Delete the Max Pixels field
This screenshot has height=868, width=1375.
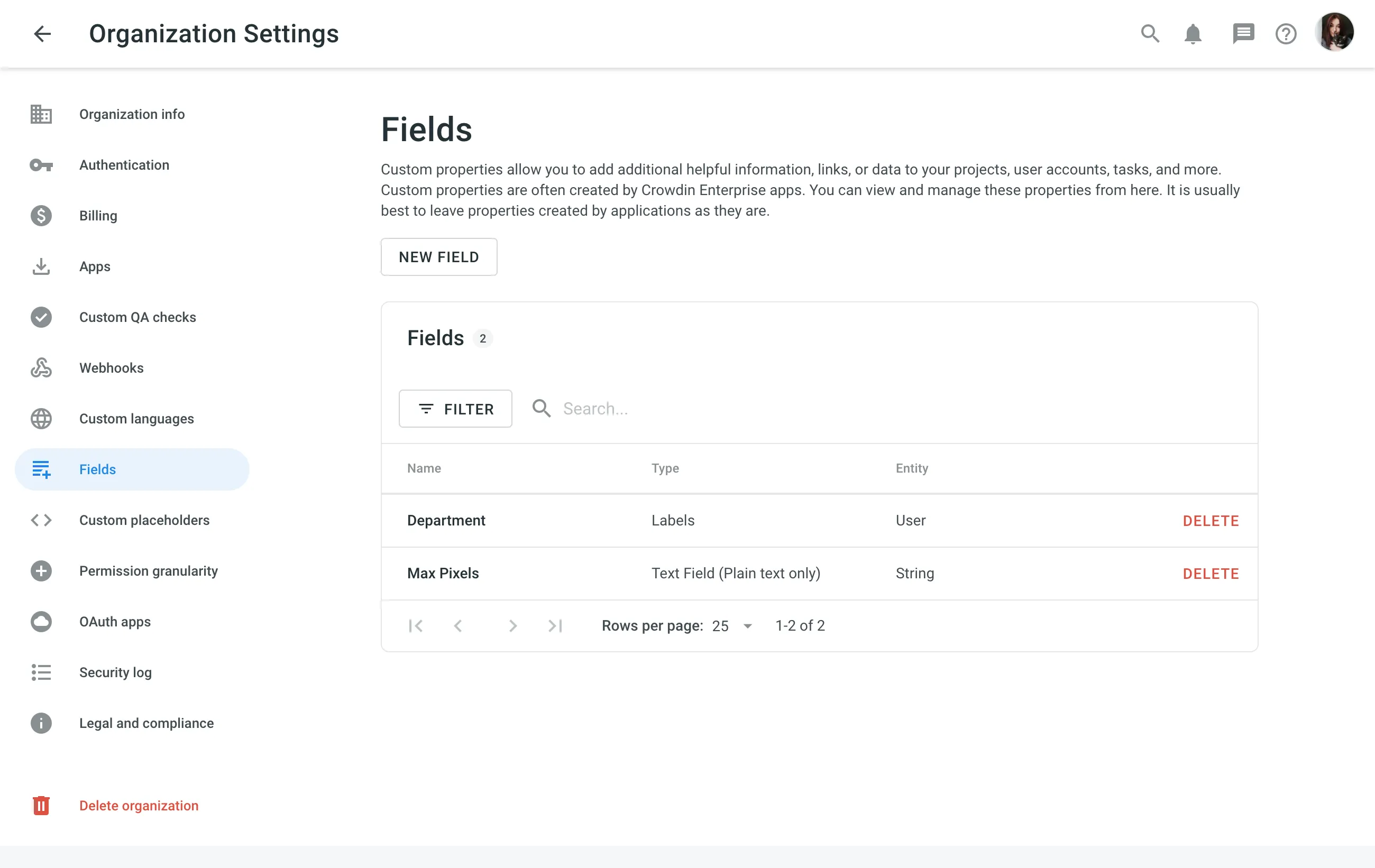1211,574
